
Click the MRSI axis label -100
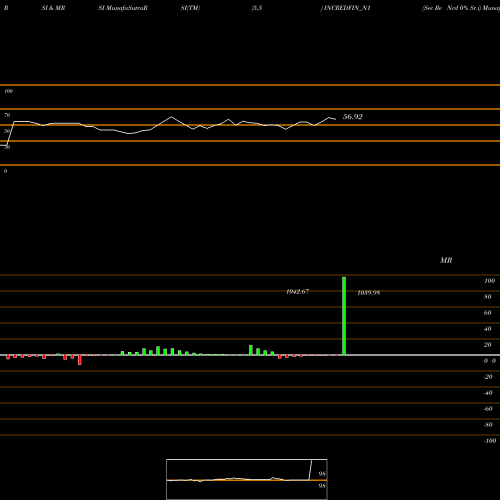pyautogui.click(x=490, y=441)
